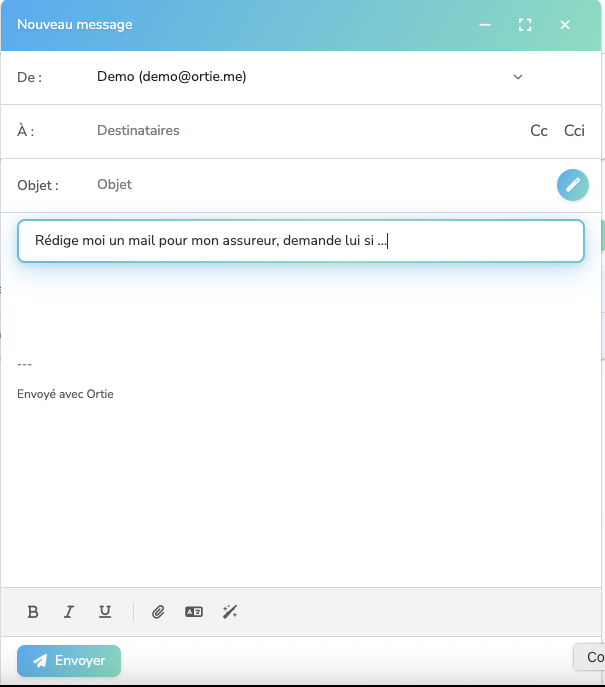Focus the AI prompt text box
The height and width of the screenshot is (687, 605).
[300, 241]
